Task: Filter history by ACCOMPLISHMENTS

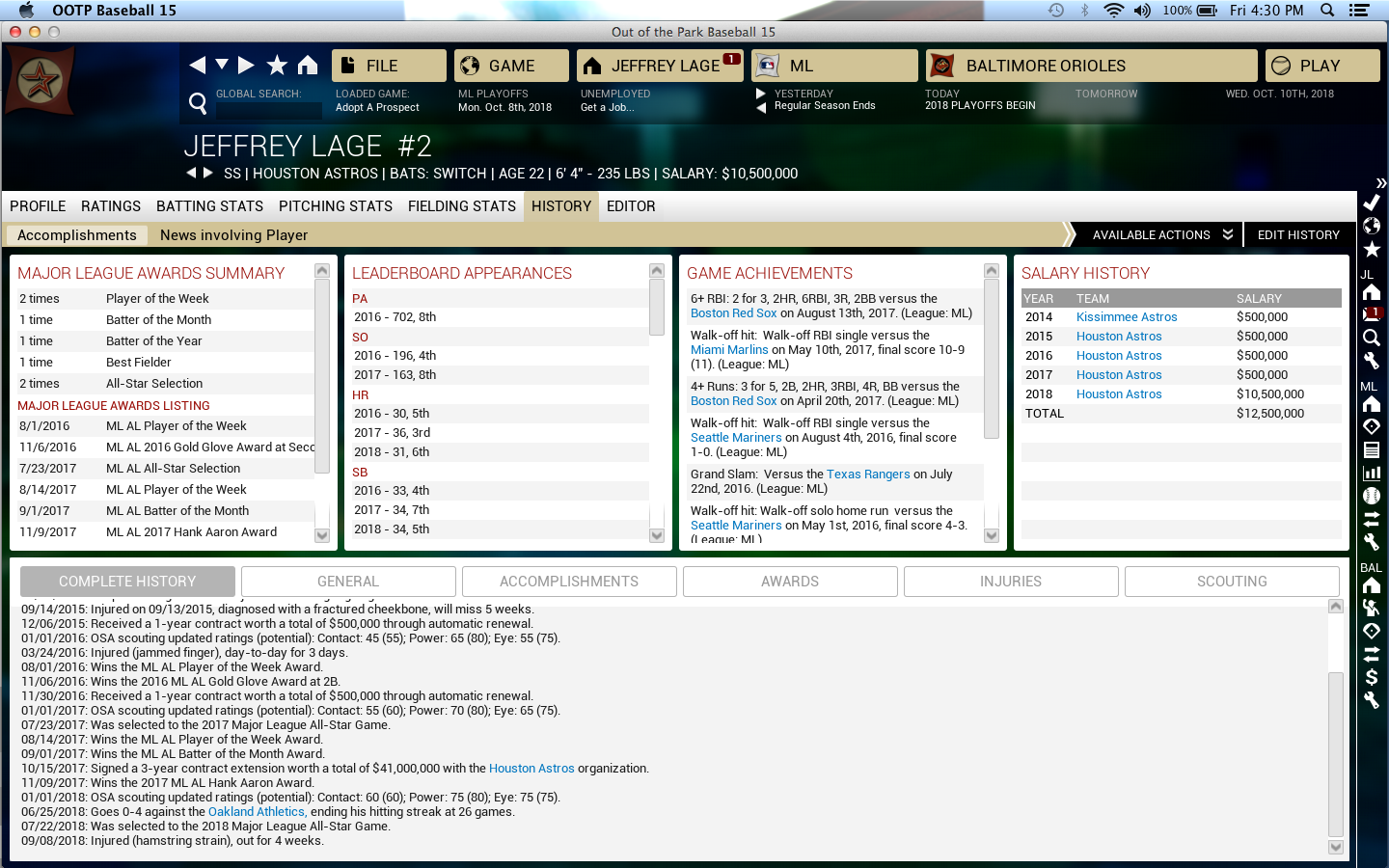Action: (569, 582)
